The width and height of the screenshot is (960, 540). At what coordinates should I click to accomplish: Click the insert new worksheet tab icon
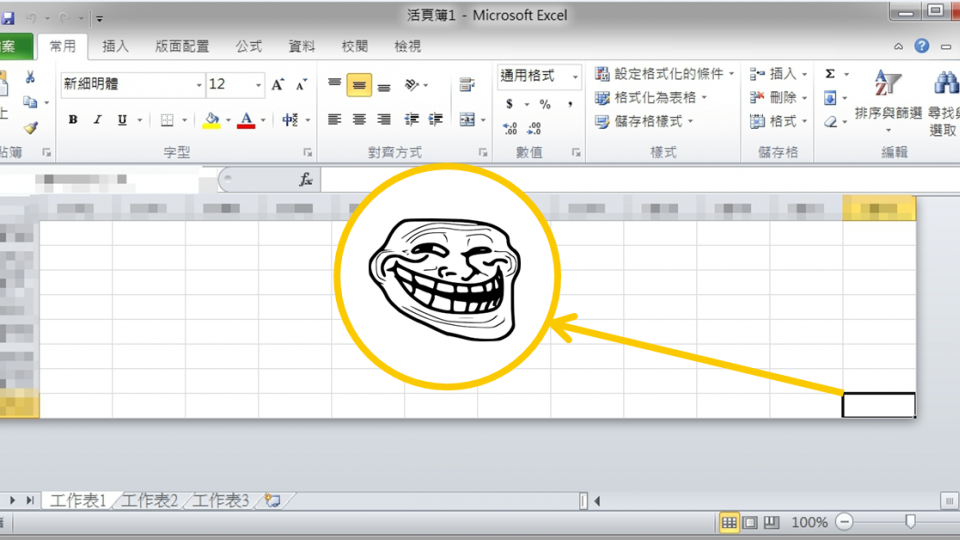[272, 500]
